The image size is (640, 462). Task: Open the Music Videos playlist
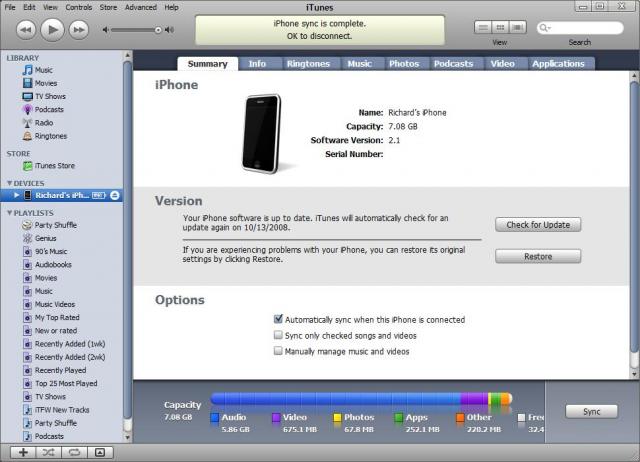click(49, 304)
